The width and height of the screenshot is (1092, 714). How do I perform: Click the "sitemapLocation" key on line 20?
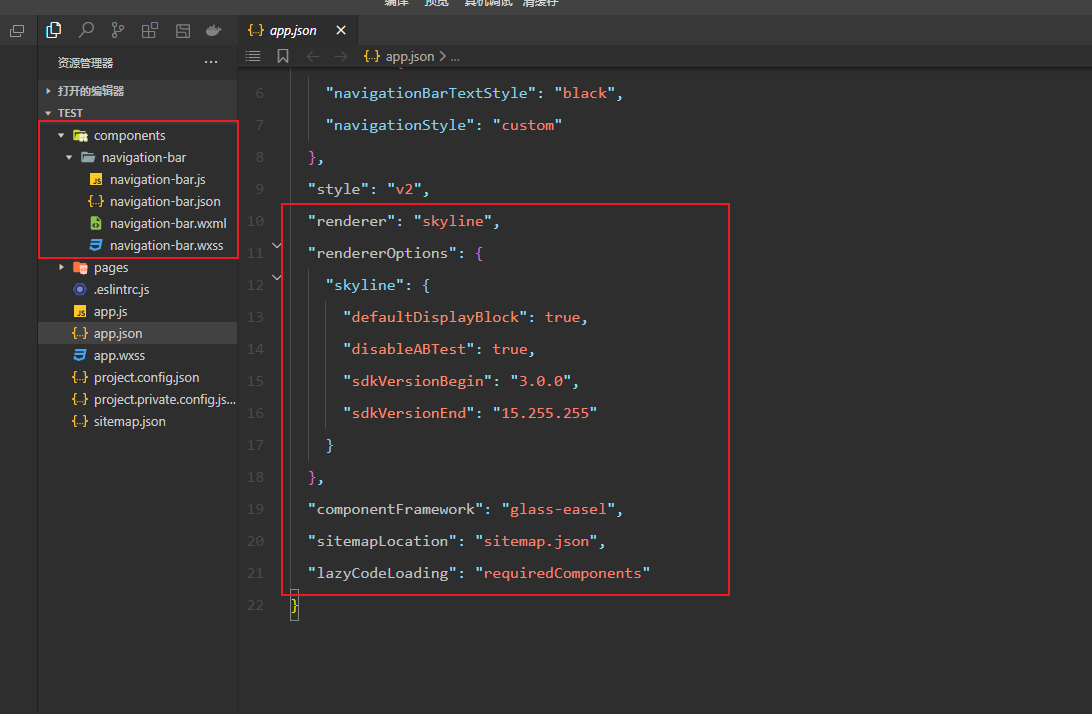coord(382,541)
